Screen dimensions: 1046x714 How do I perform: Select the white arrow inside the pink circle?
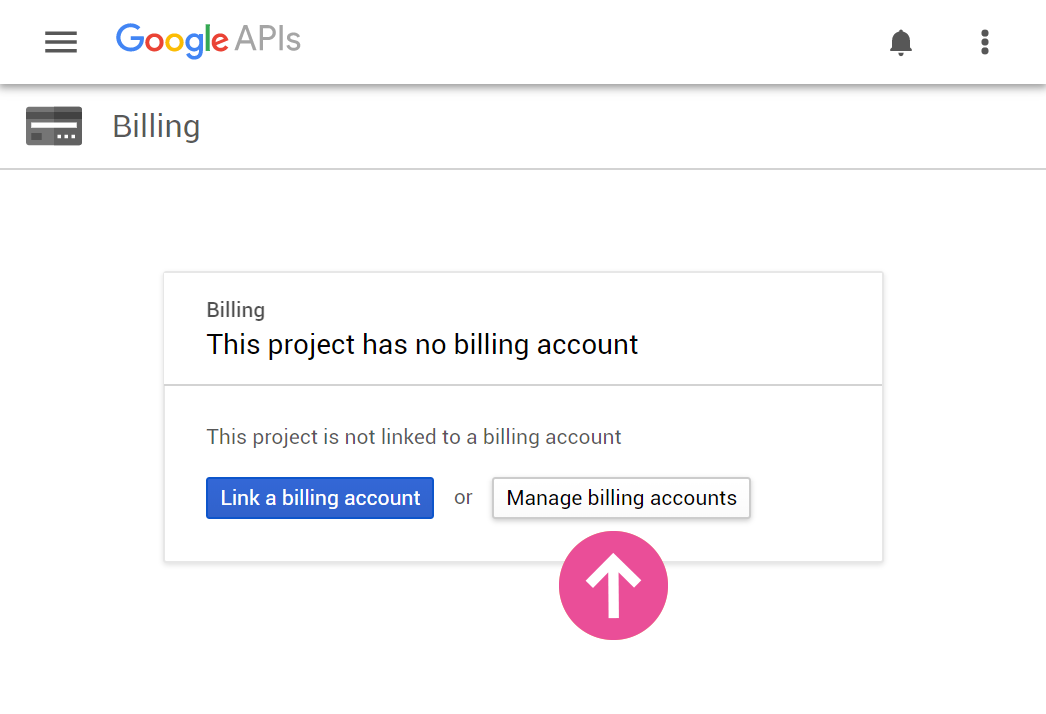pos(613,586)
